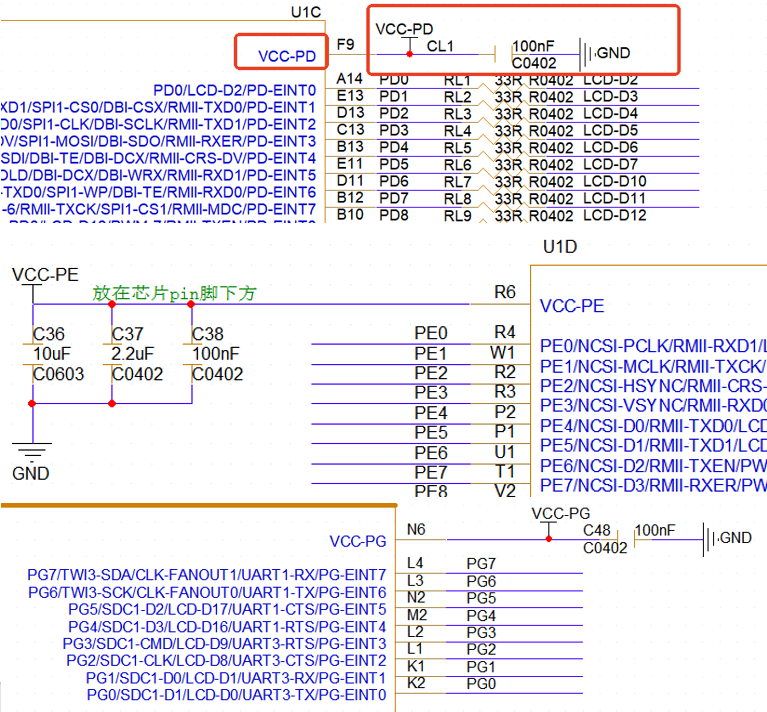Click the VCC-PG power port above C48
This screenshot has width=767, height=712.
tap(557, 514)
